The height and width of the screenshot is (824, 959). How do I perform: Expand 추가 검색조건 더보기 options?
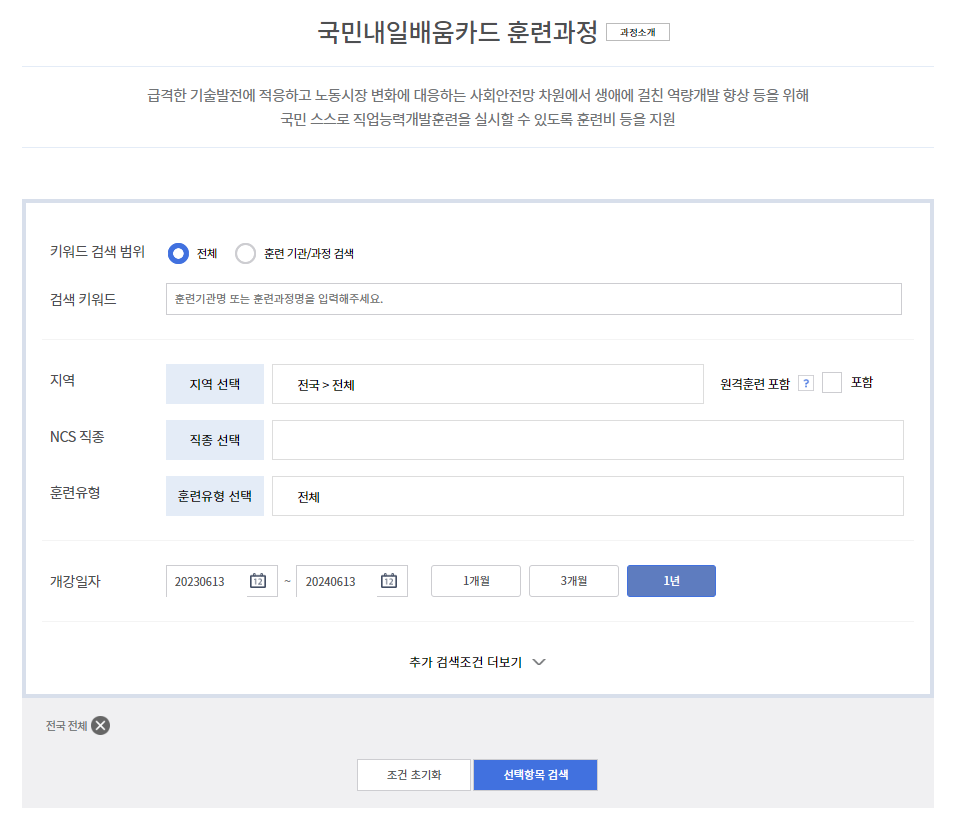tap(478, 661)
